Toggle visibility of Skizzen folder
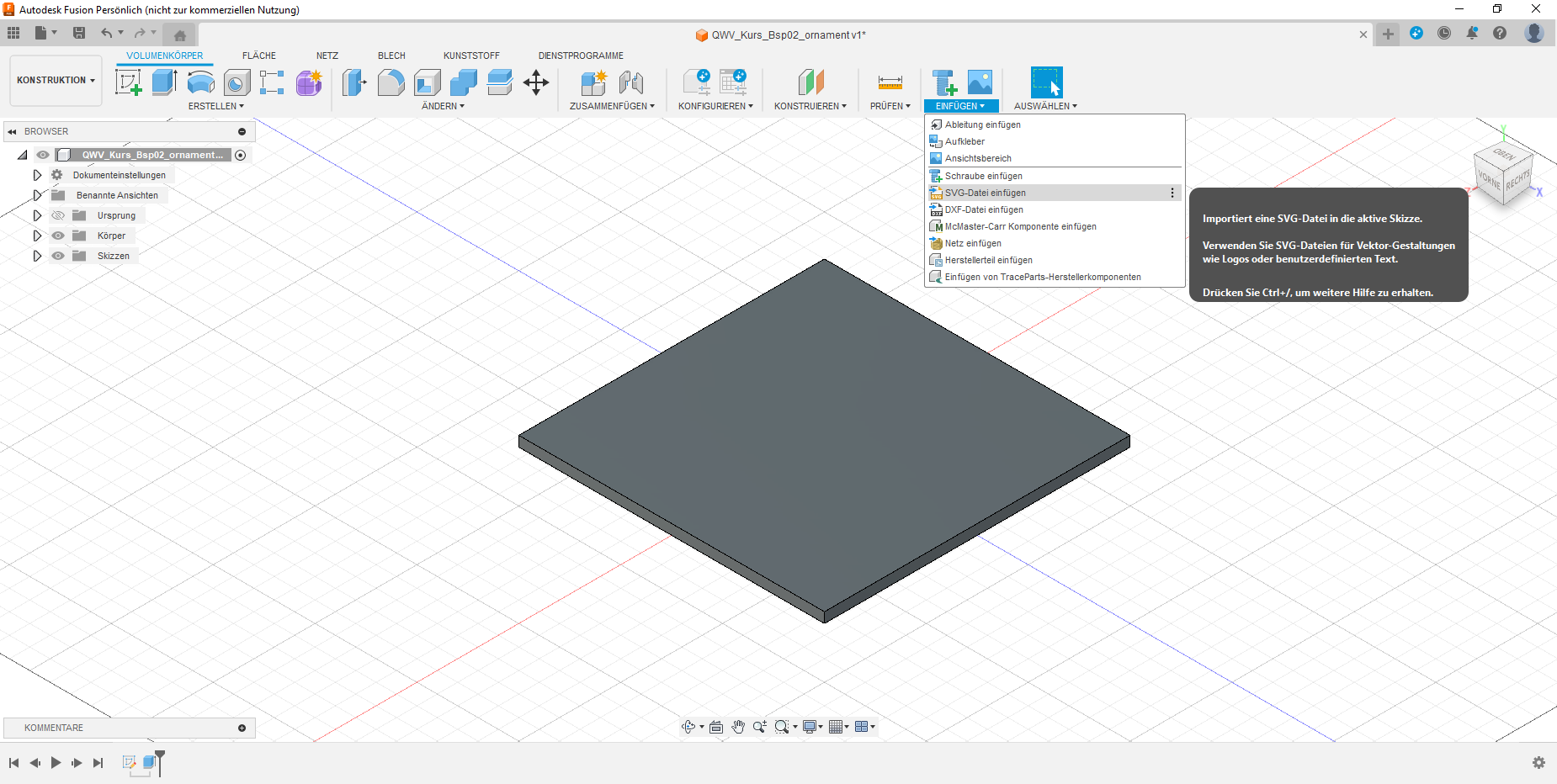1557x784 pixels. [58, 256]
